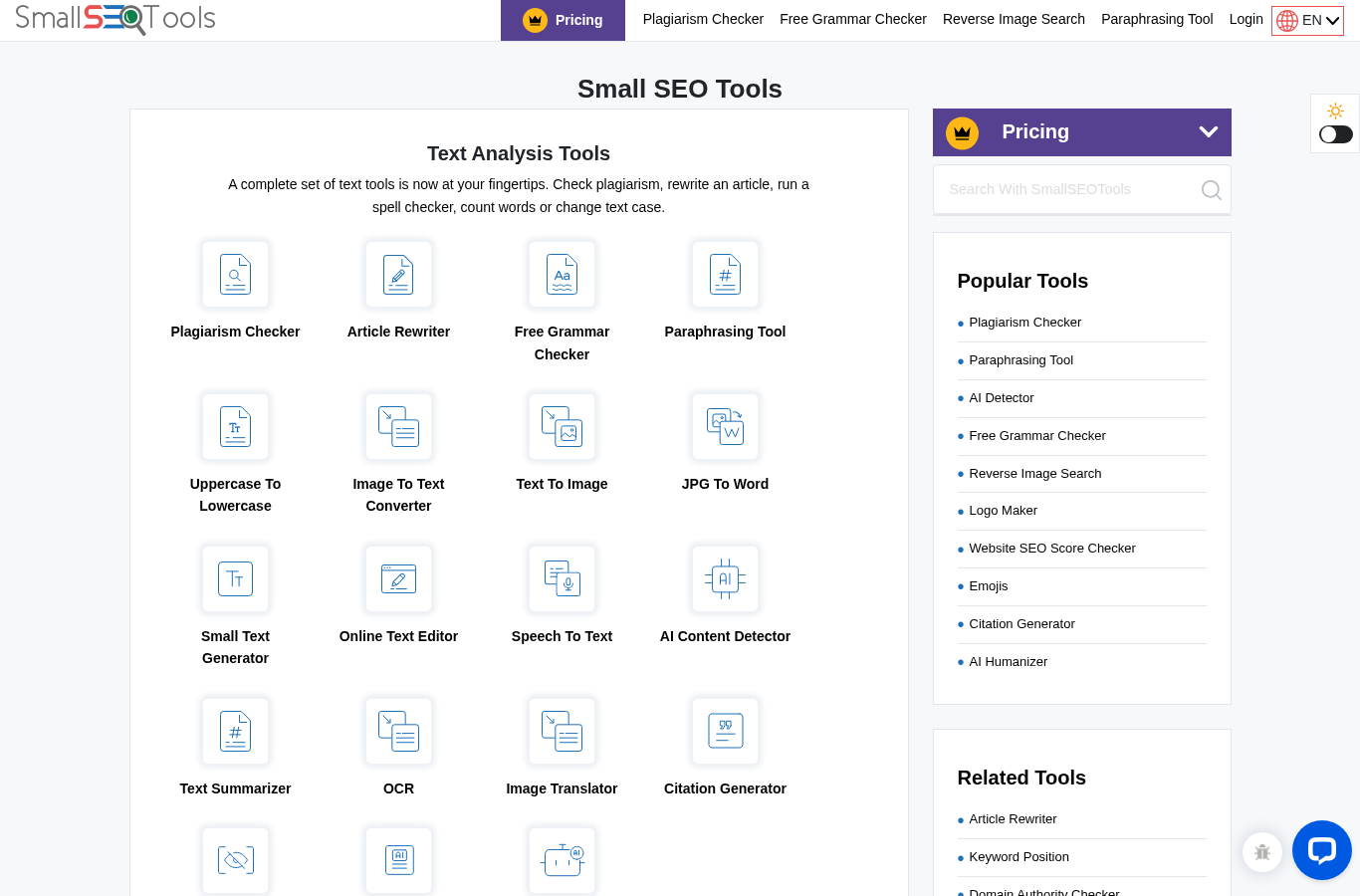Click Pricing in the top navigation
The width and height of the screenshot is (1360, 896).
(x=563, y=20)
